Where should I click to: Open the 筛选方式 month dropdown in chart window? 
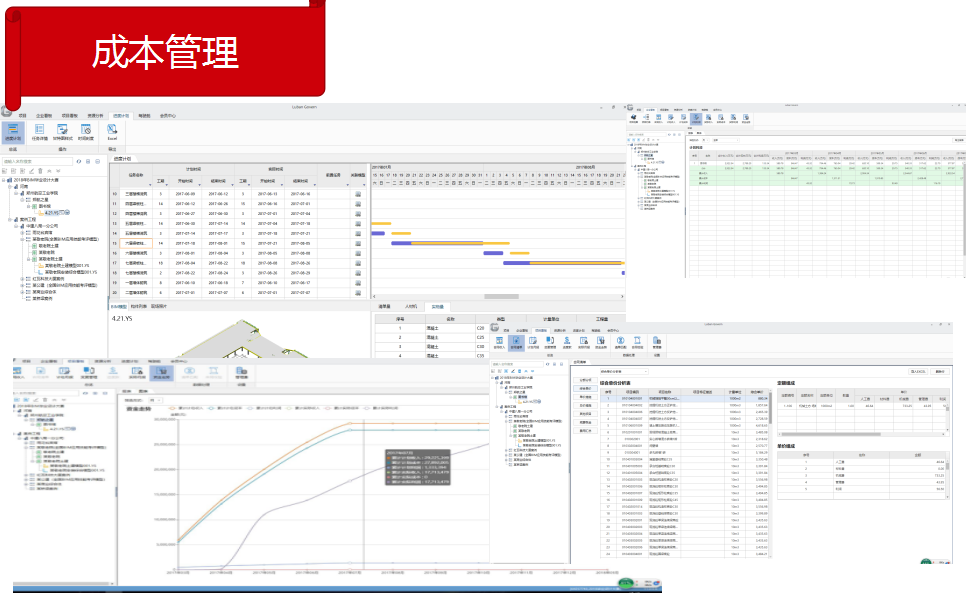pos(156,400)
